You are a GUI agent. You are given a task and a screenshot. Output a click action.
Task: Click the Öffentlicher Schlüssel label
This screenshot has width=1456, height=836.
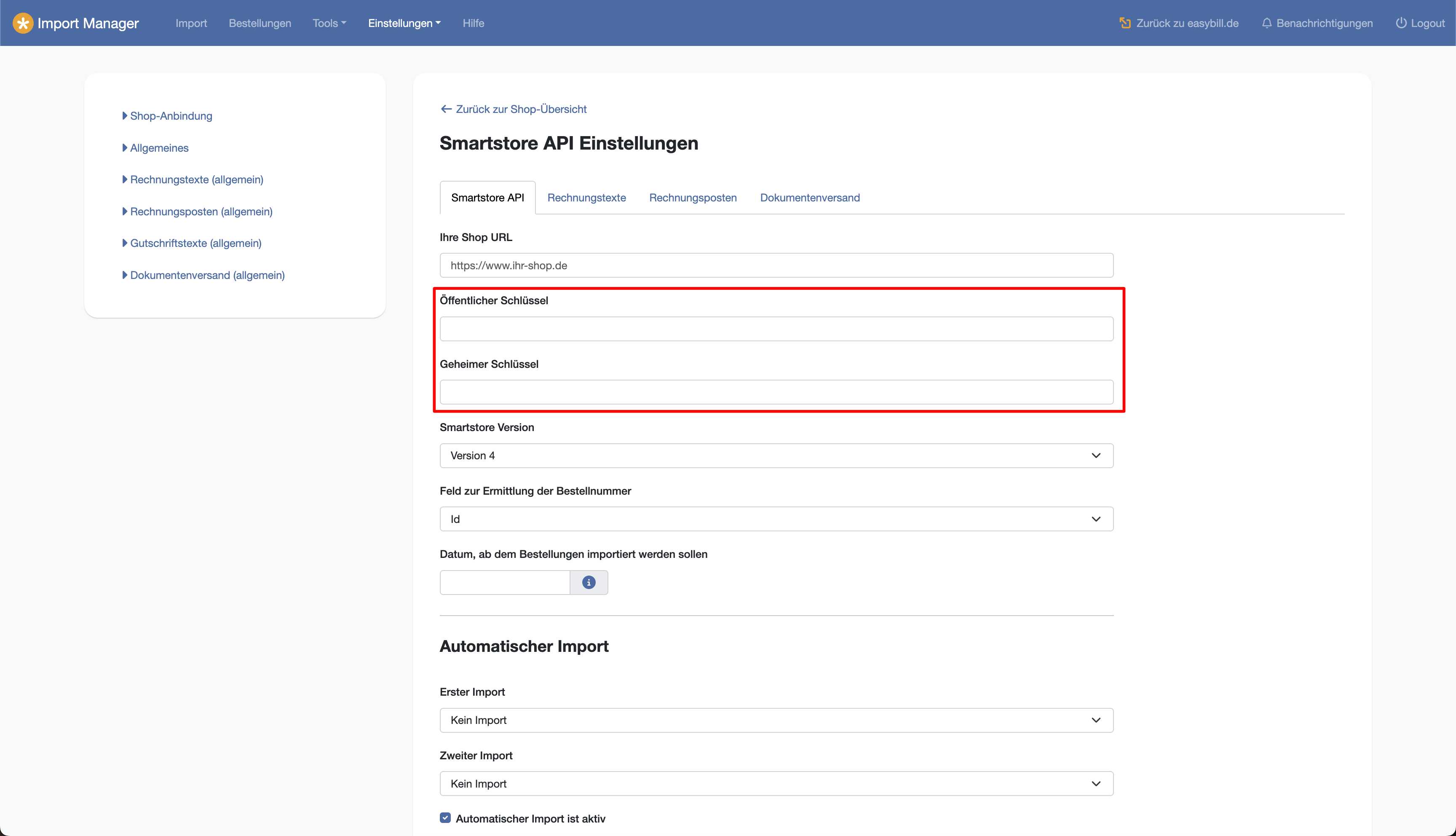494,300
